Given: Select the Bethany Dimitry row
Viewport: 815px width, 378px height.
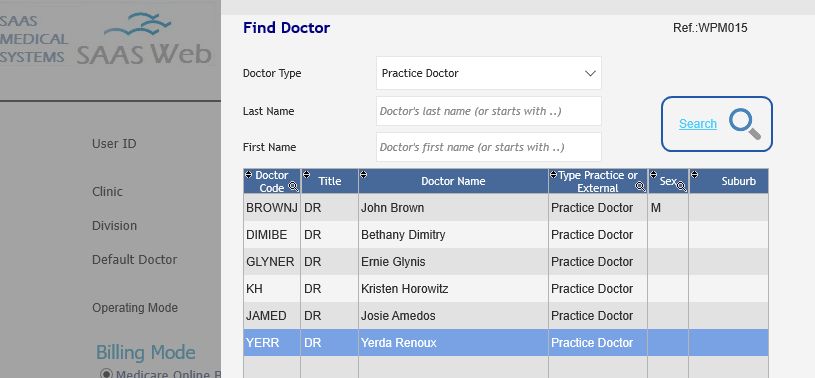Looking at the screenshot, I should [x=506, y=234].
